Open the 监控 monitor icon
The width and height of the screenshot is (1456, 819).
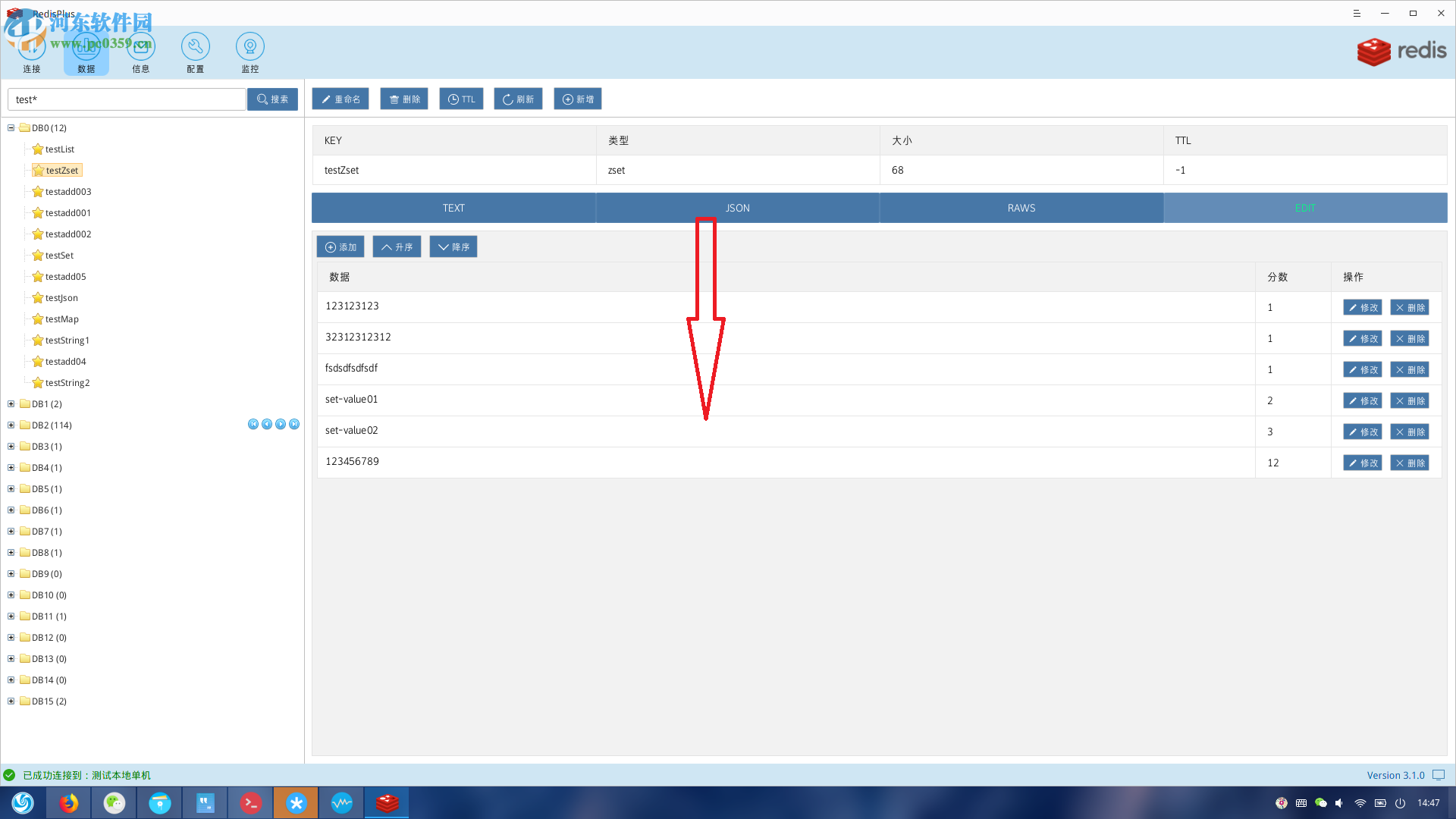click(x=249, y=47)
